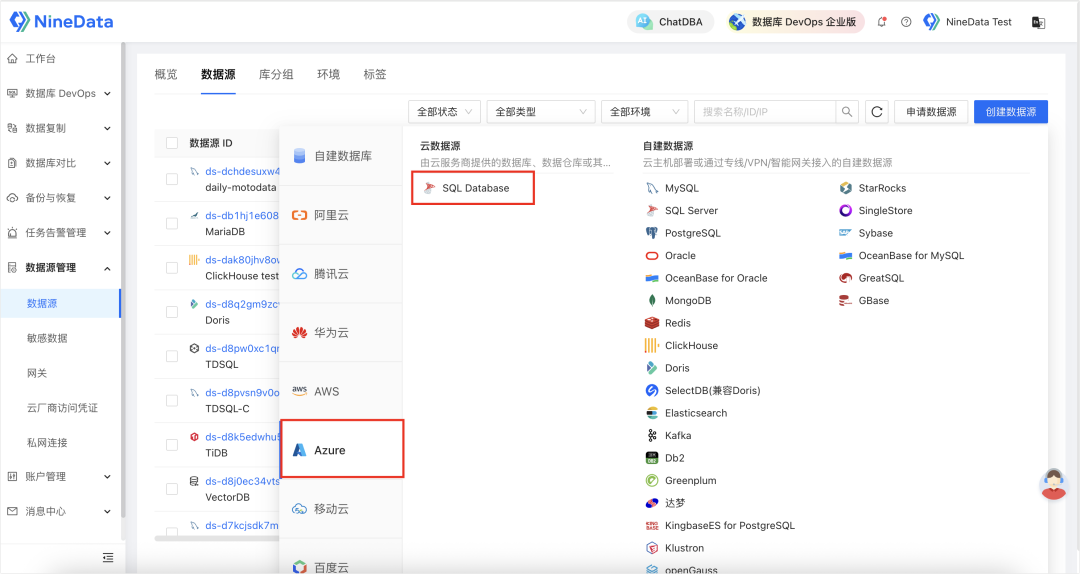The height and width of the screenshot is (574, 1080).
Task: Select 自建数据库 category
Action: [342, 156]
